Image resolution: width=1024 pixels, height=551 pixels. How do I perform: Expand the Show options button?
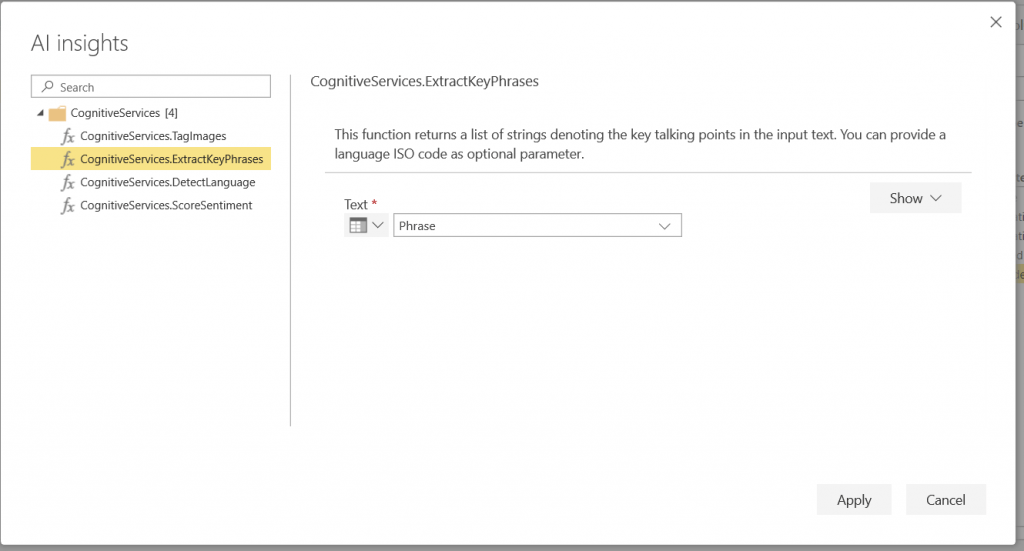coord(916,198)
